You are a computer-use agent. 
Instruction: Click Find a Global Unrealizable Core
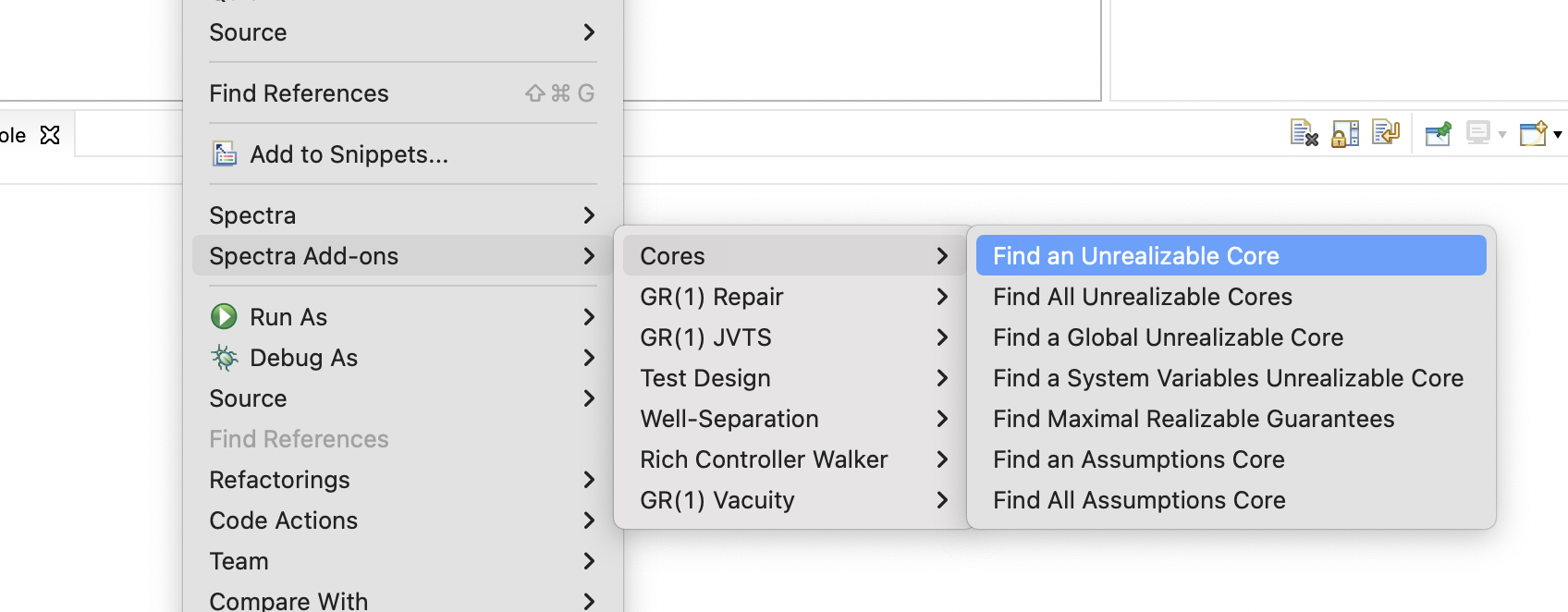[1168, 337]
